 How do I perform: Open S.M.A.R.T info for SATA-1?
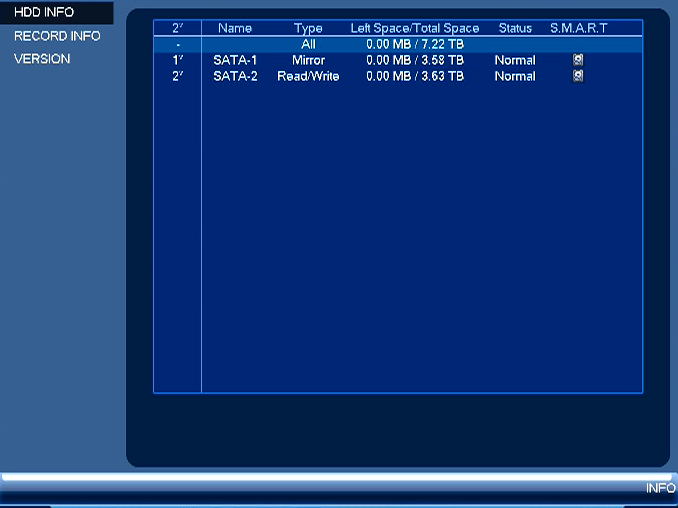point(578,60)
